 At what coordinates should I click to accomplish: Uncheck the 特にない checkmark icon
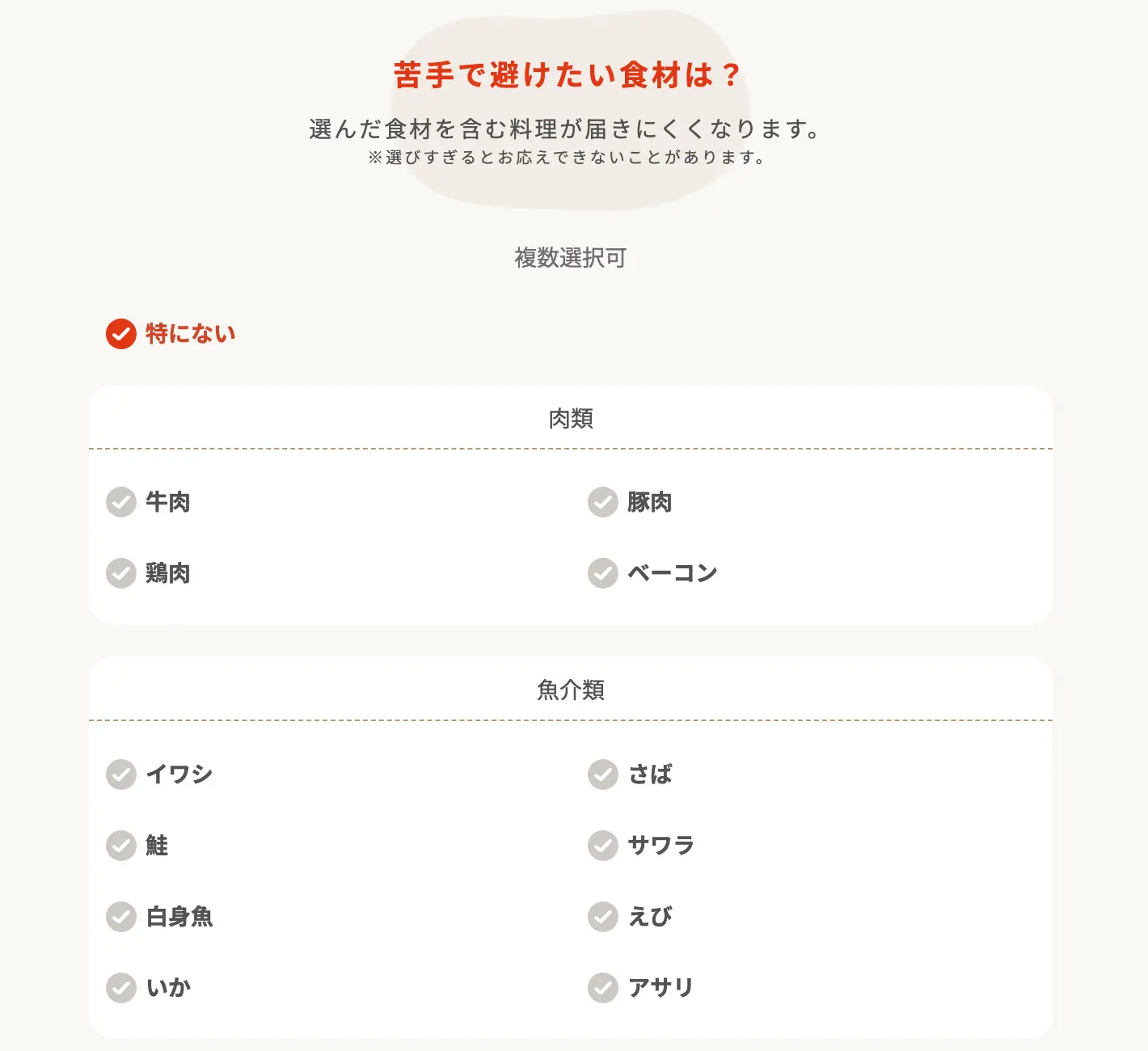[121, 334]
